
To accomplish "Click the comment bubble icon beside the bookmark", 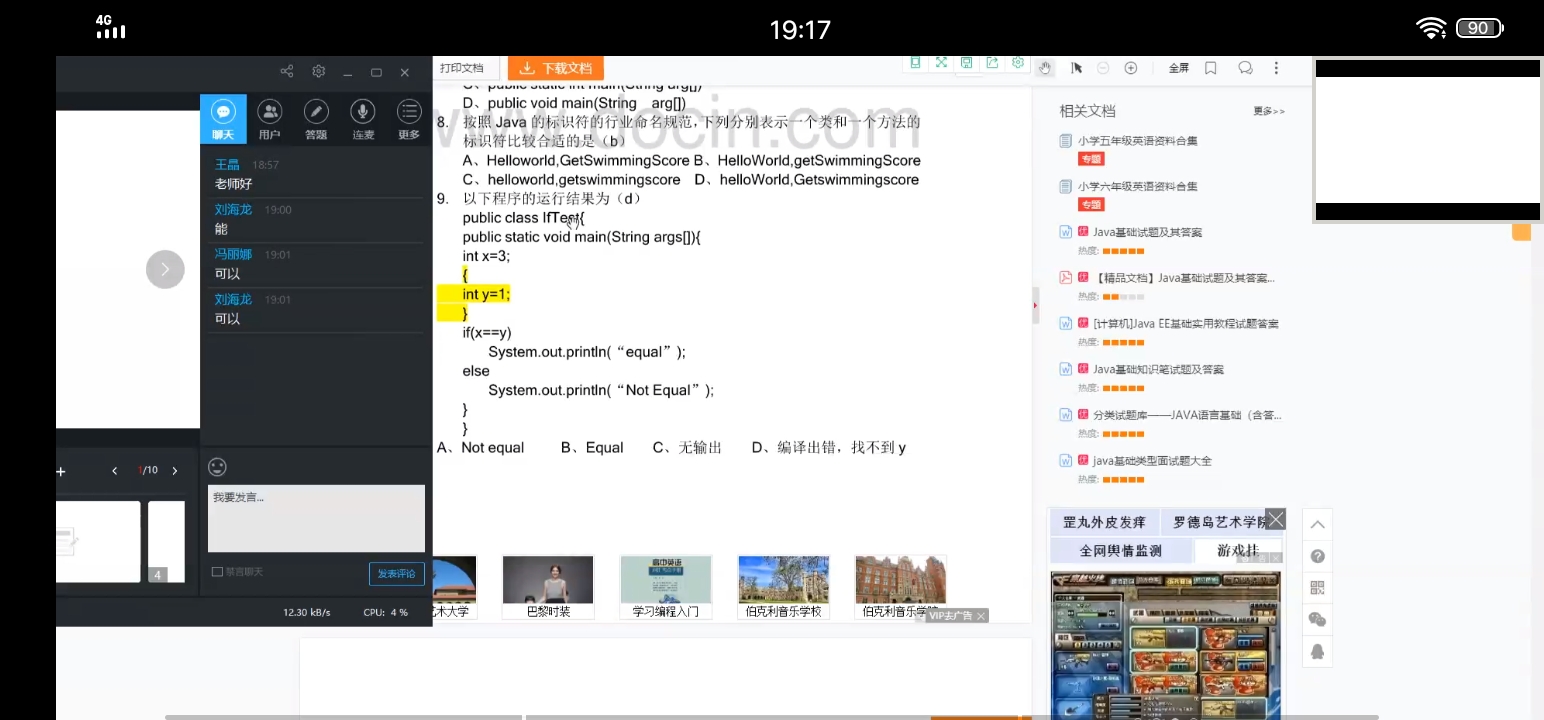I will pyautogui.click(x=1245, y=68).
